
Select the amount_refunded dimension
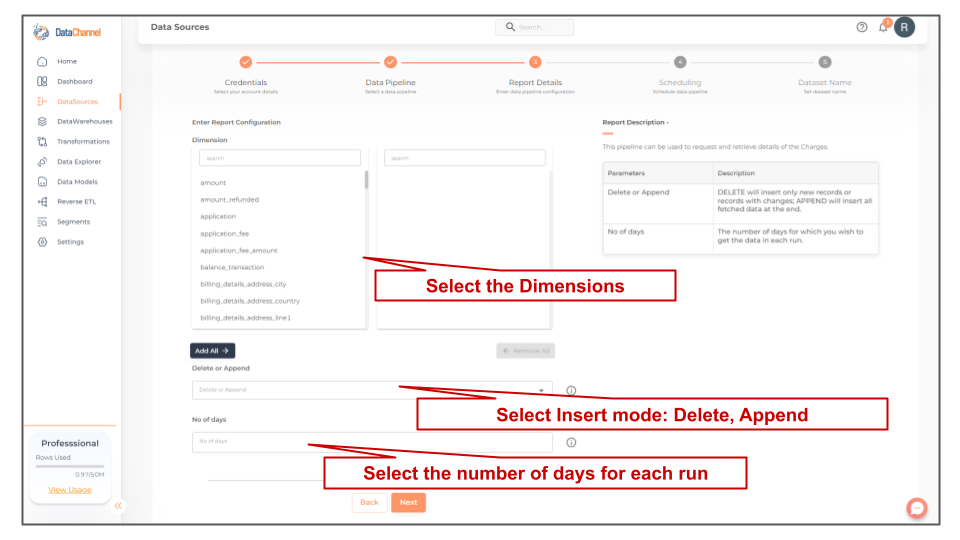(x=230, y=200)
